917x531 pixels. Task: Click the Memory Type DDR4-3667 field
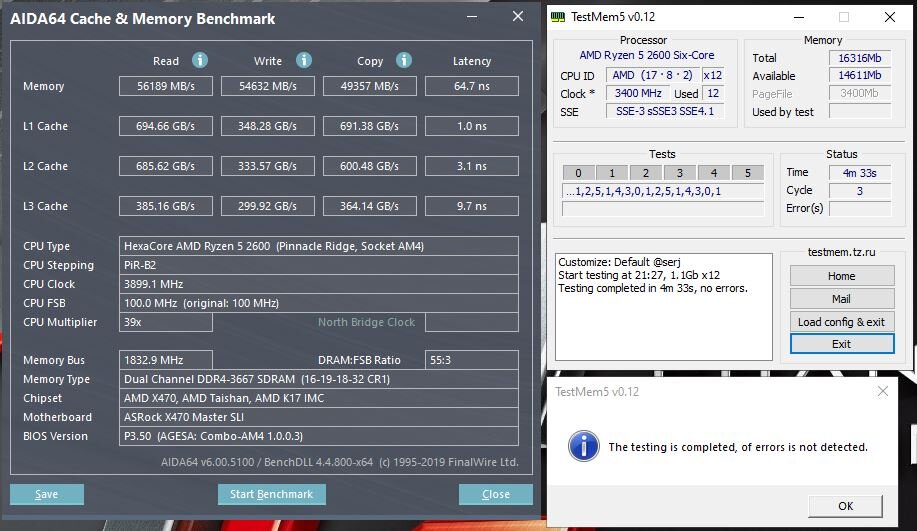(319, 379)
